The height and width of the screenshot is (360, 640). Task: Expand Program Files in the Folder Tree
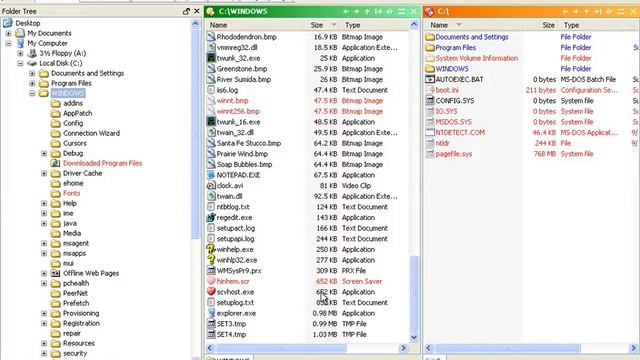pyautogui.click(x=32, y=83)
